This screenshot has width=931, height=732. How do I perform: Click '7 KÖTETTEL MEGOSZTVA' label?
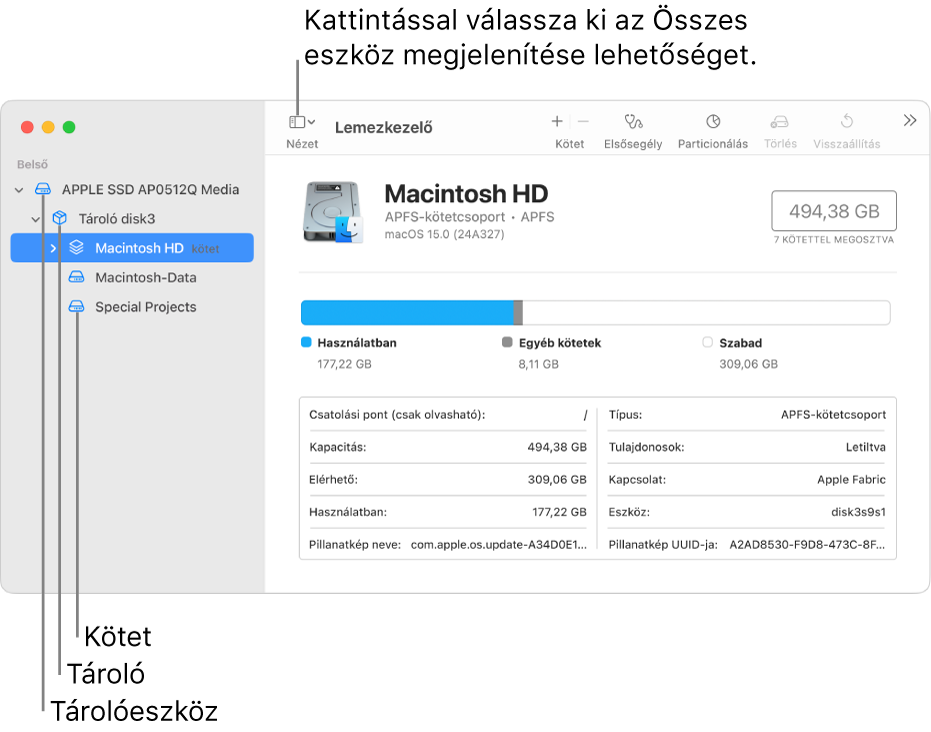click(x=834, y=240)
